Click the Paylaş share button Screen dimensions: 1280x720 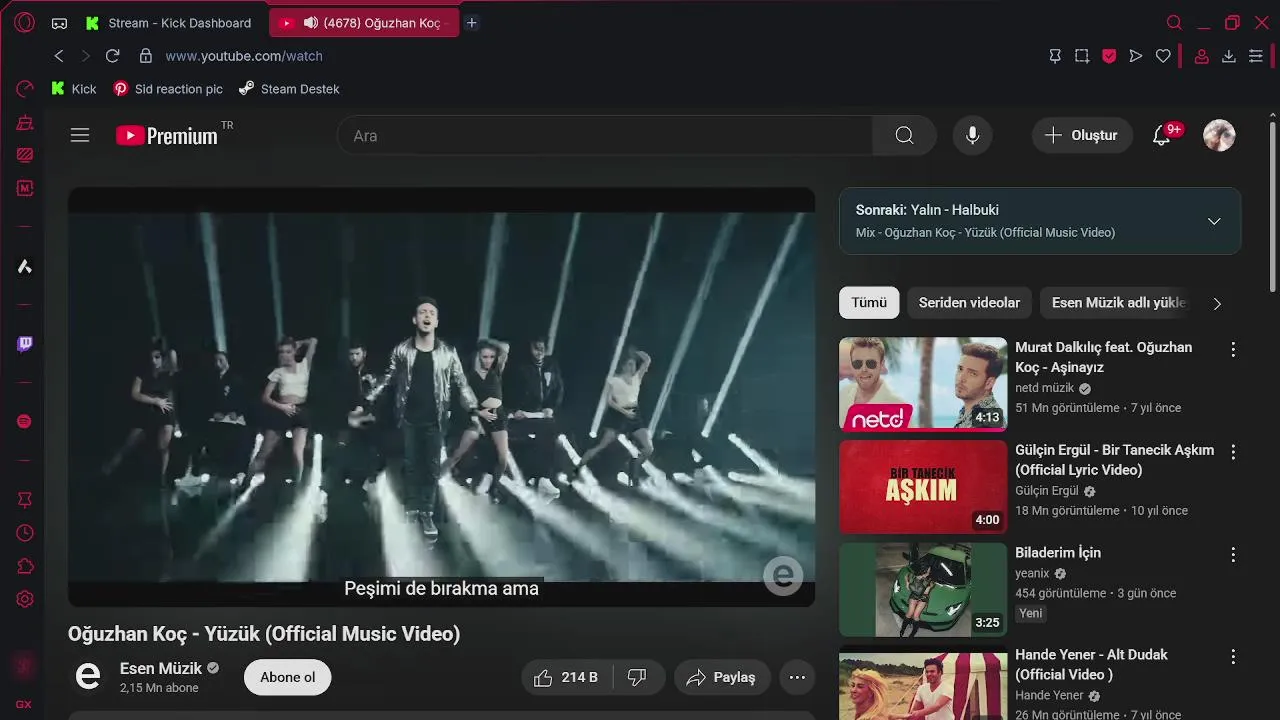pos(722,677)
